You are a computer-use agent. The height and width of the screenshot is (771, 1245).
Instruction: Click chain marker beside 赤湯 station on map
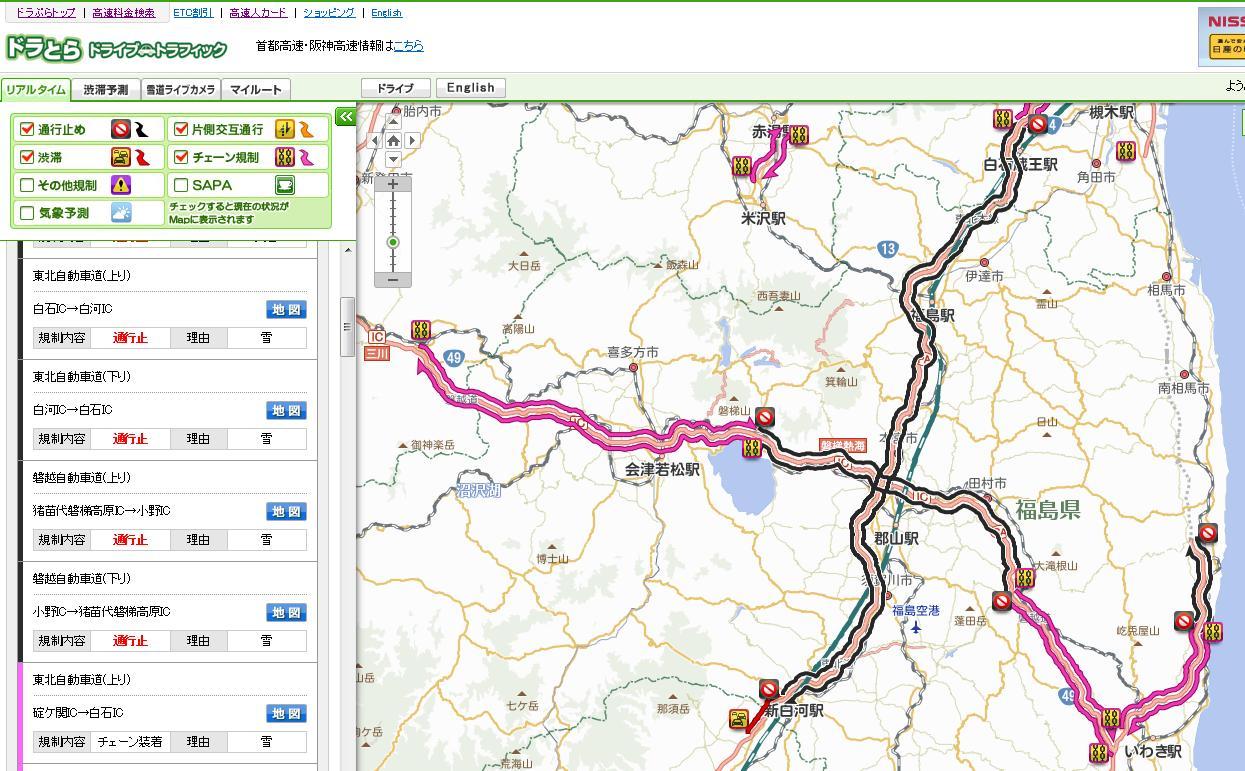point(799,135)
